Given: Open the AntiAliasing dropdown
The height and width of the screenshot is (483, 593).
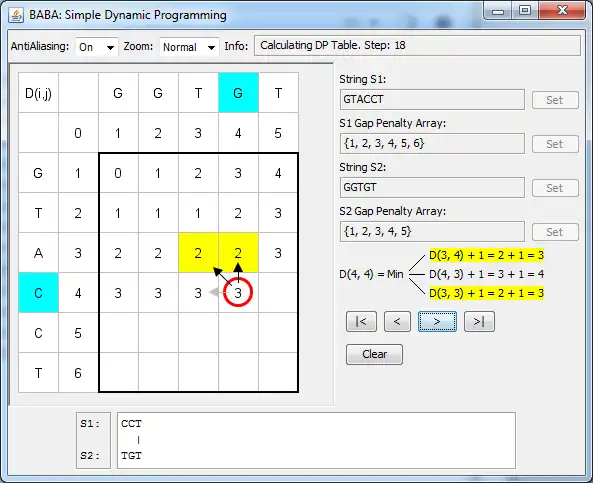Looking at the screenshot, I should pyautogui.click(x=97, y=47).
